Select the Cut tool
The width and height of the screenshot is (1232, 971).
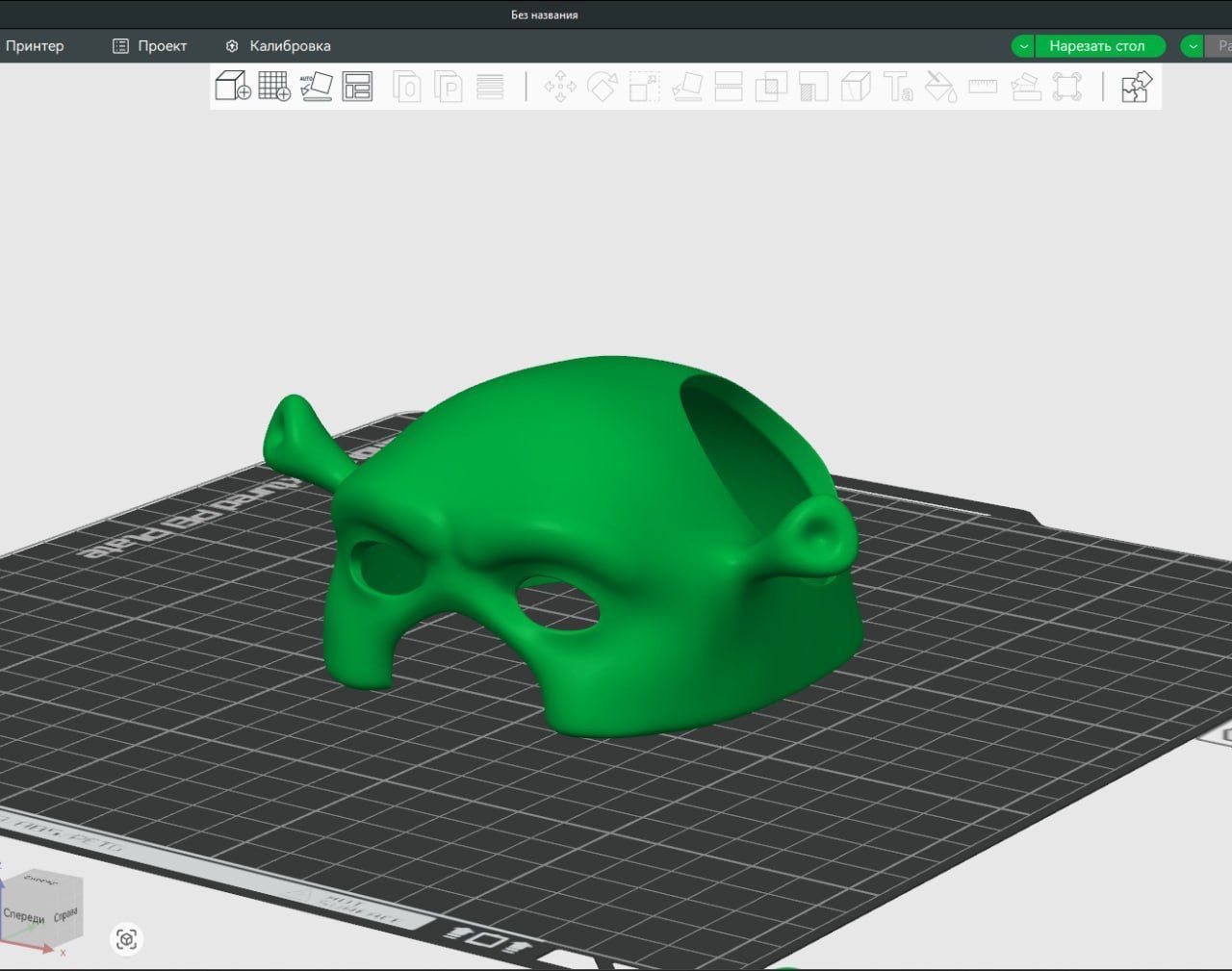[729, 87]
